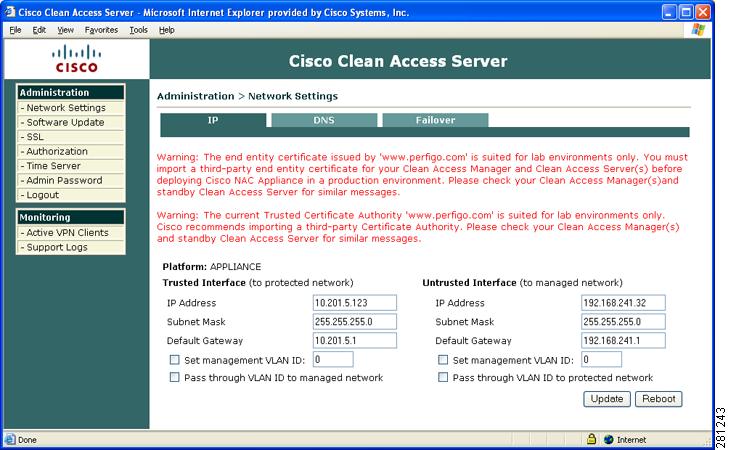Screen dimensions: 729x450
Task: Click the 'Administration > Network Settings' breadcrumb
Action: [x=247, y=96]
